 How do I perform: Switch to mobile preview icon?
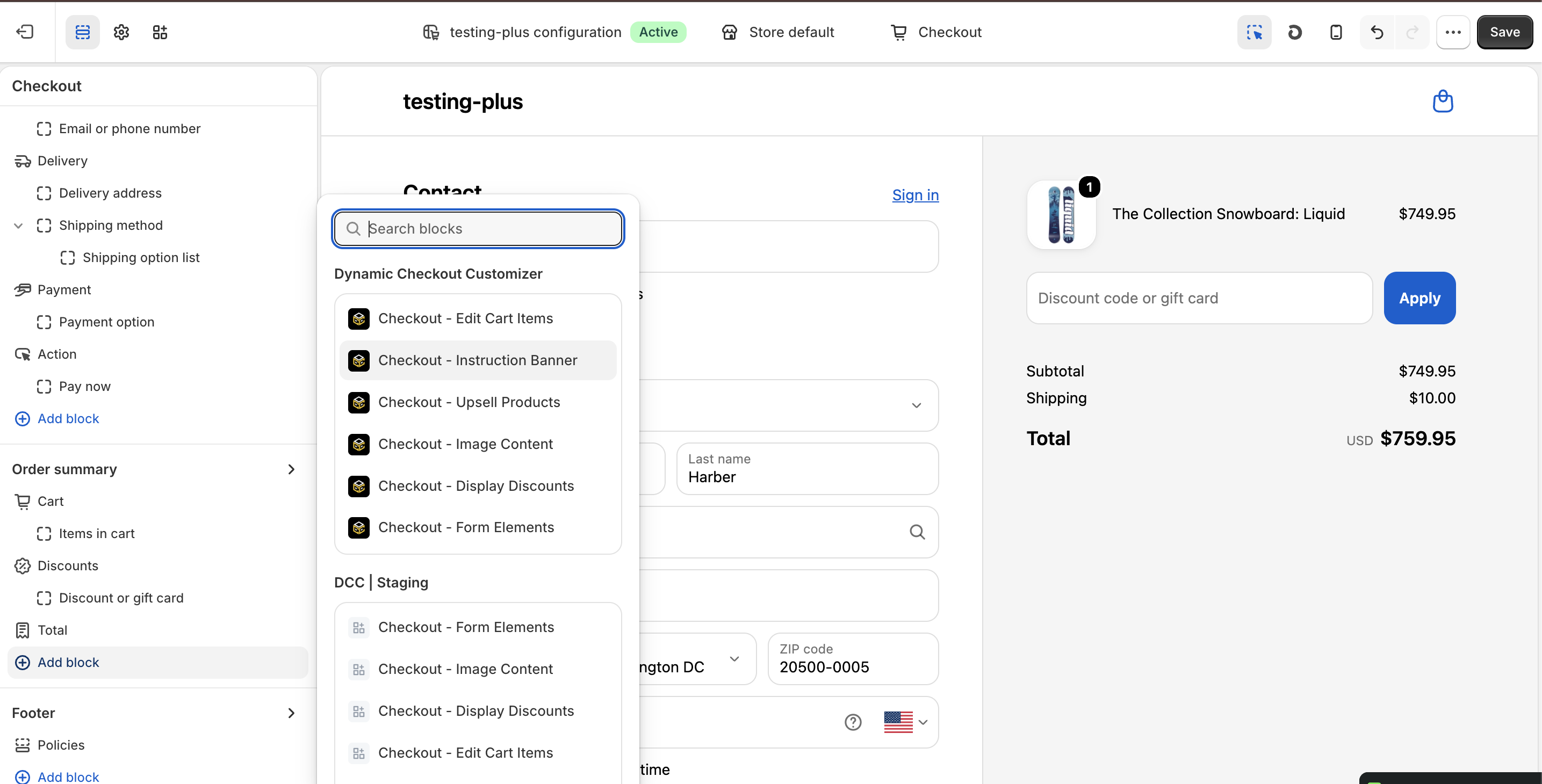click(1336, 32)
